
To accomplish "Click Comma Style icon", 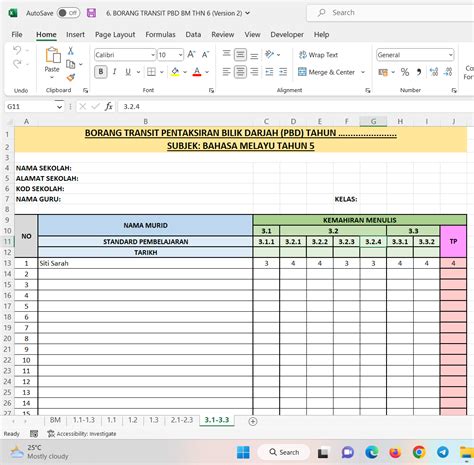I will (x=419, y=72).
